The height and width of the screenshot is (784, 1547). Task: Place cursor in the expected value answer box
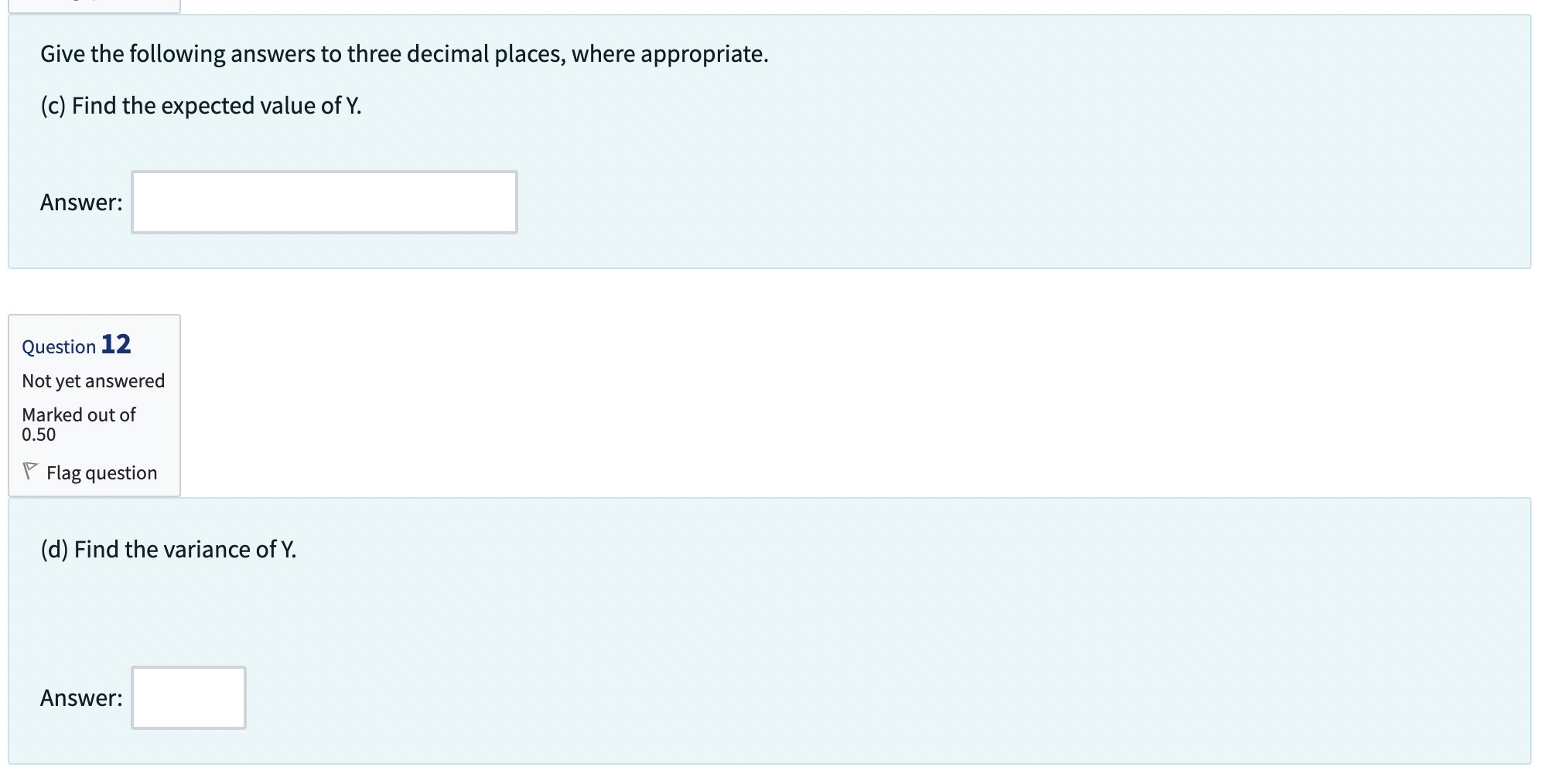pyautogui.click(x=323, y=202)
